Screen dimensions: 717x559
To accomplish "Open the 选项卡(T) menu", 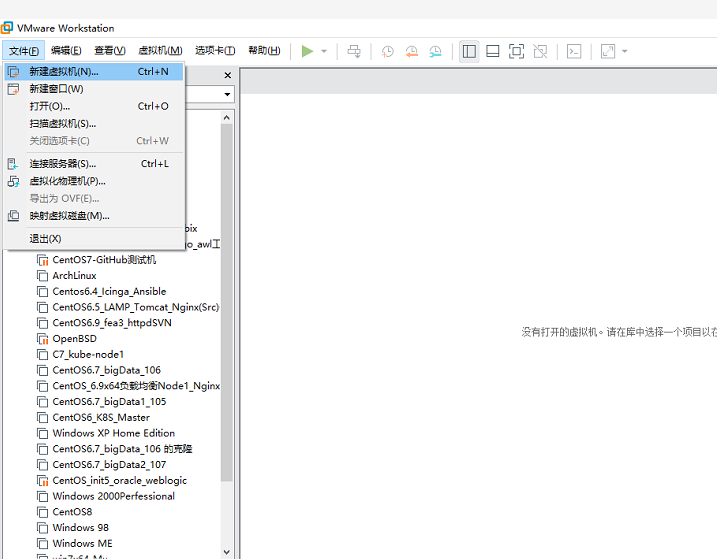I will [x=215, y=51].
